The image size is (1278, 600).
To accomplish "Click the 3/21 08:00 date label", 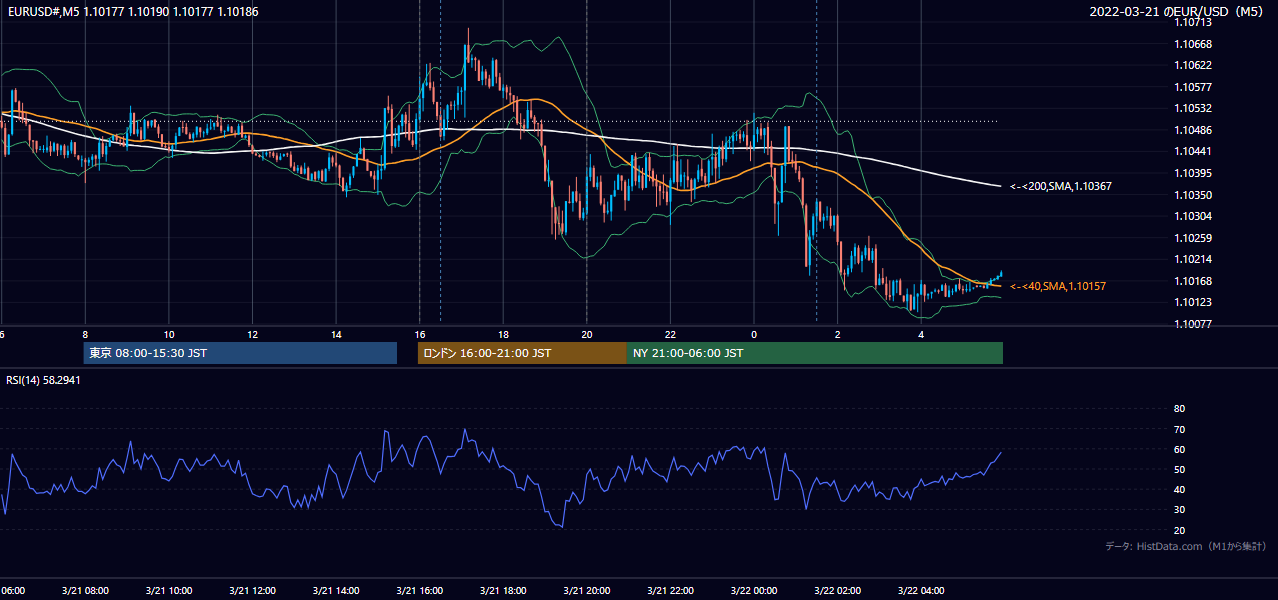I will [x=84, y=591].
